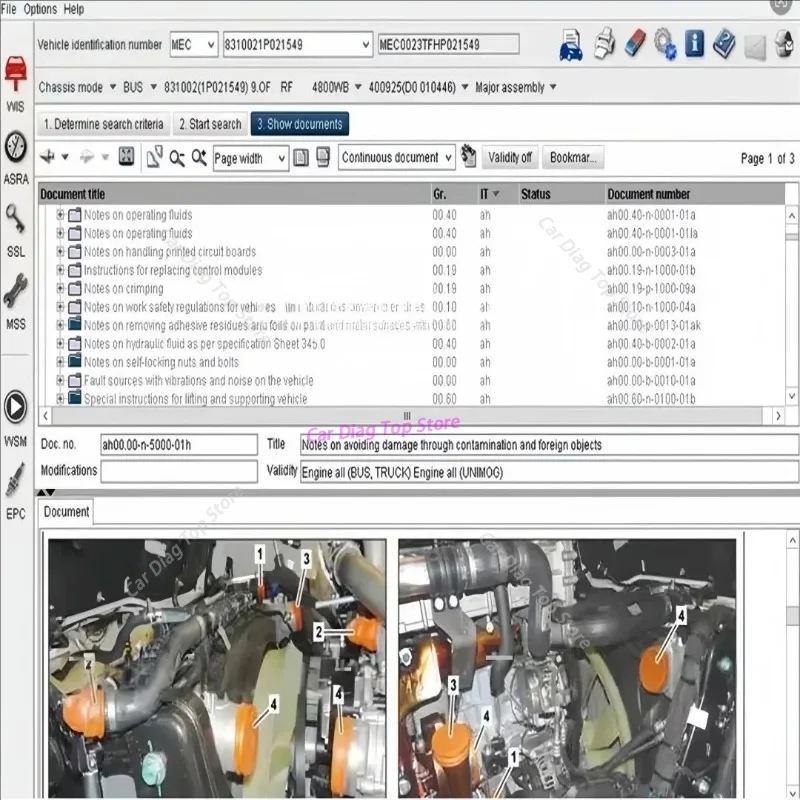Open the help book icon

(x=724, y=44)
